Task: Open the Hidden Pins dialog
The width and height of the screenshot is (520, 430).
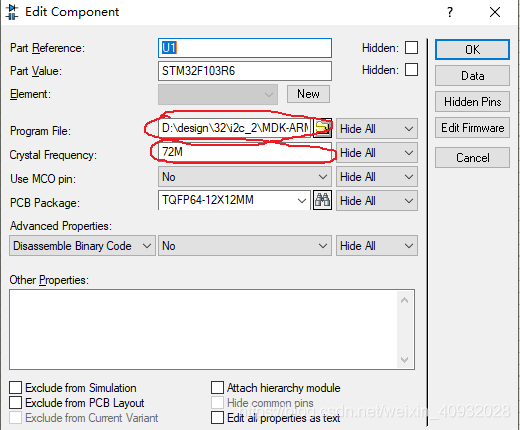Action: [472, 102]
